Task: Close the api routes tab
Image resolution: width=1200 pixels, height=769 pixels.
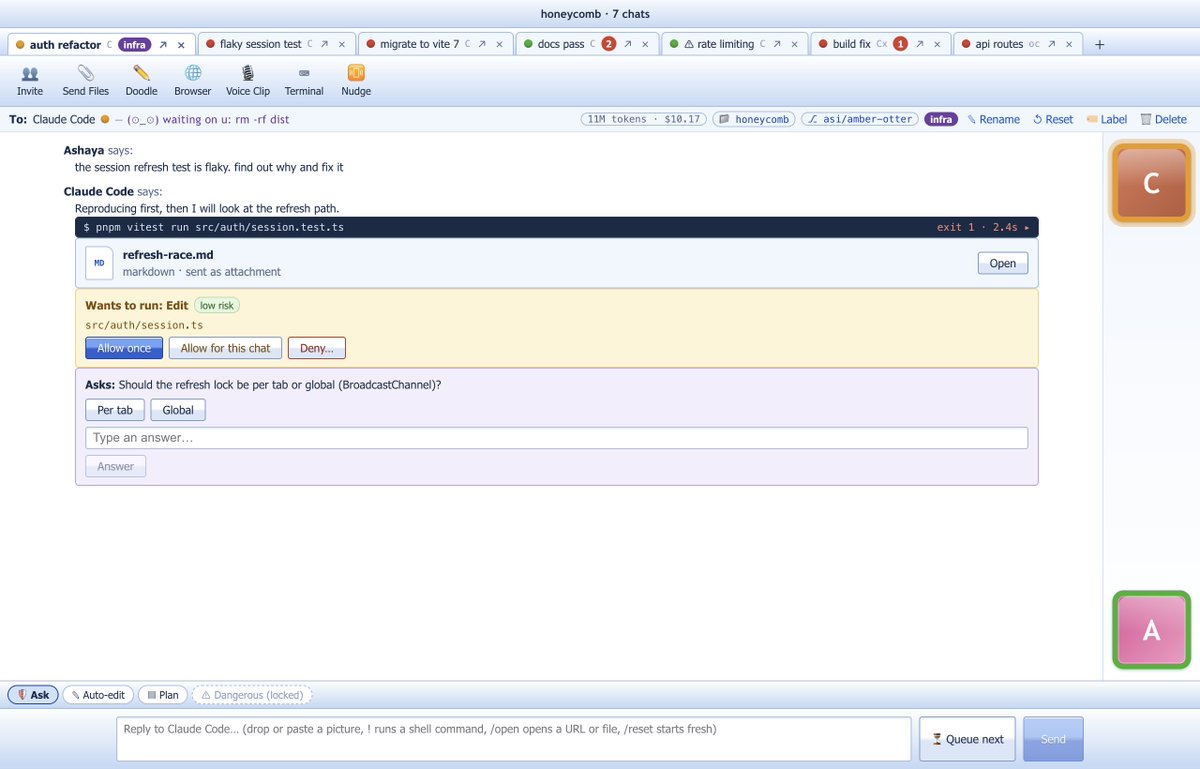Action: (1070, 44)
